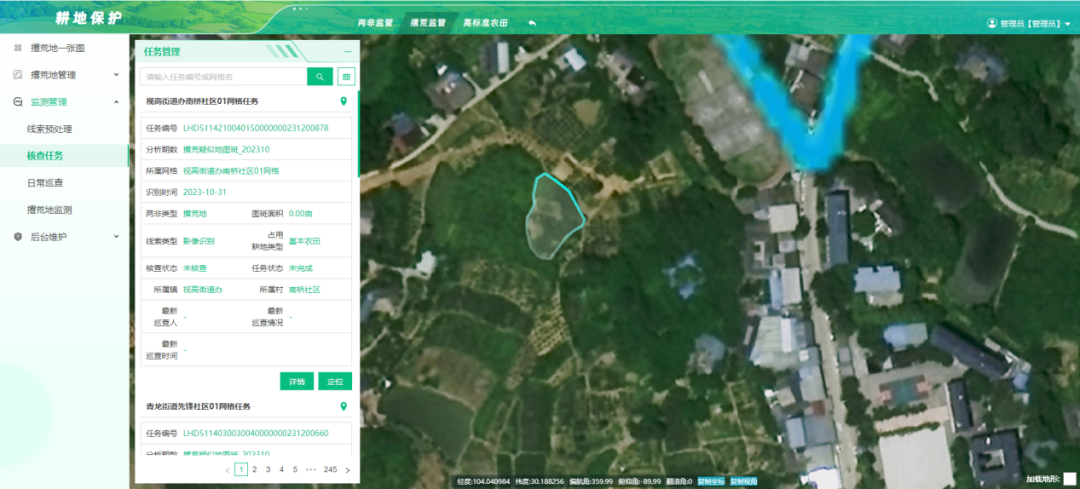Minimize the 任务管理 panel
1080x489 pixels.
[x=348, y=51]
